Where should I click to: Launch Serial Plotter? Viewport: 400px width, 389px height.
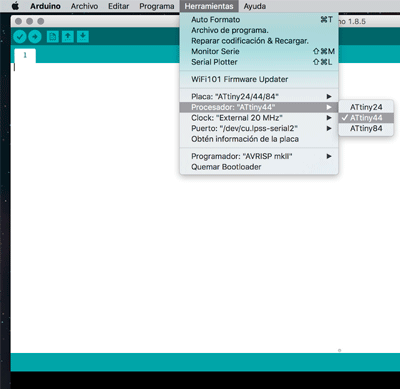pos(259,62)
